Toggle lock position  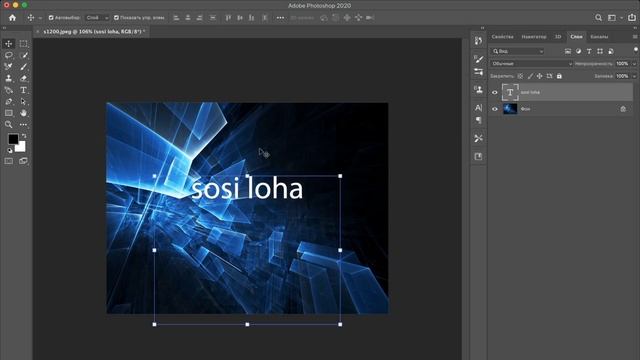[540, 76]
